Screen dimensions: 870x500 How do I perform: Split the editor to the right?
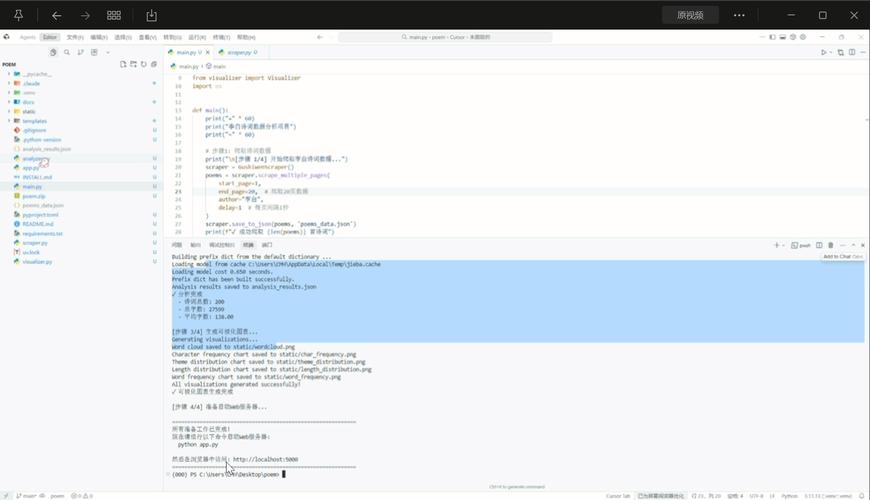click(x=852, y=52)
